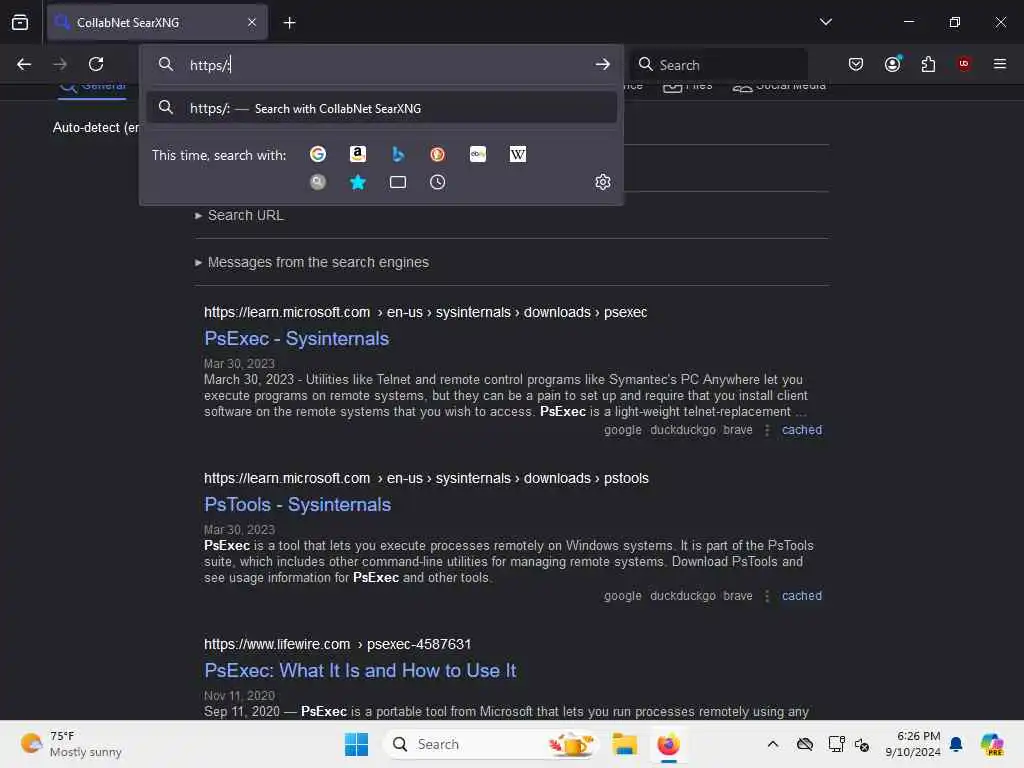Image resolution: width=1024 pixels, height=768 pixels.
Task: Select 'Search with CollabNet SearXNG' suggestion
Action: tap(382, 108)
